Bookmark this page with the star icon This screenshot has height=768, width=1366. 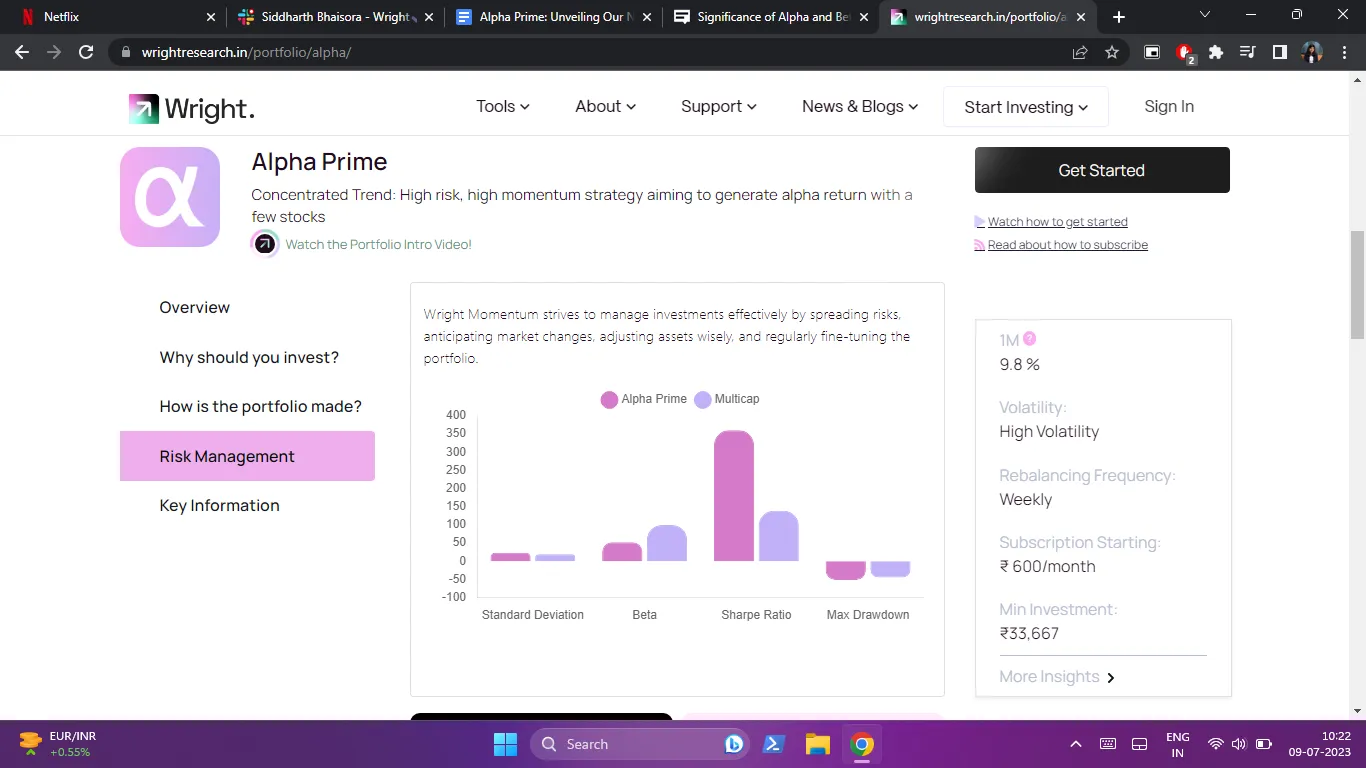[1112, 52]
